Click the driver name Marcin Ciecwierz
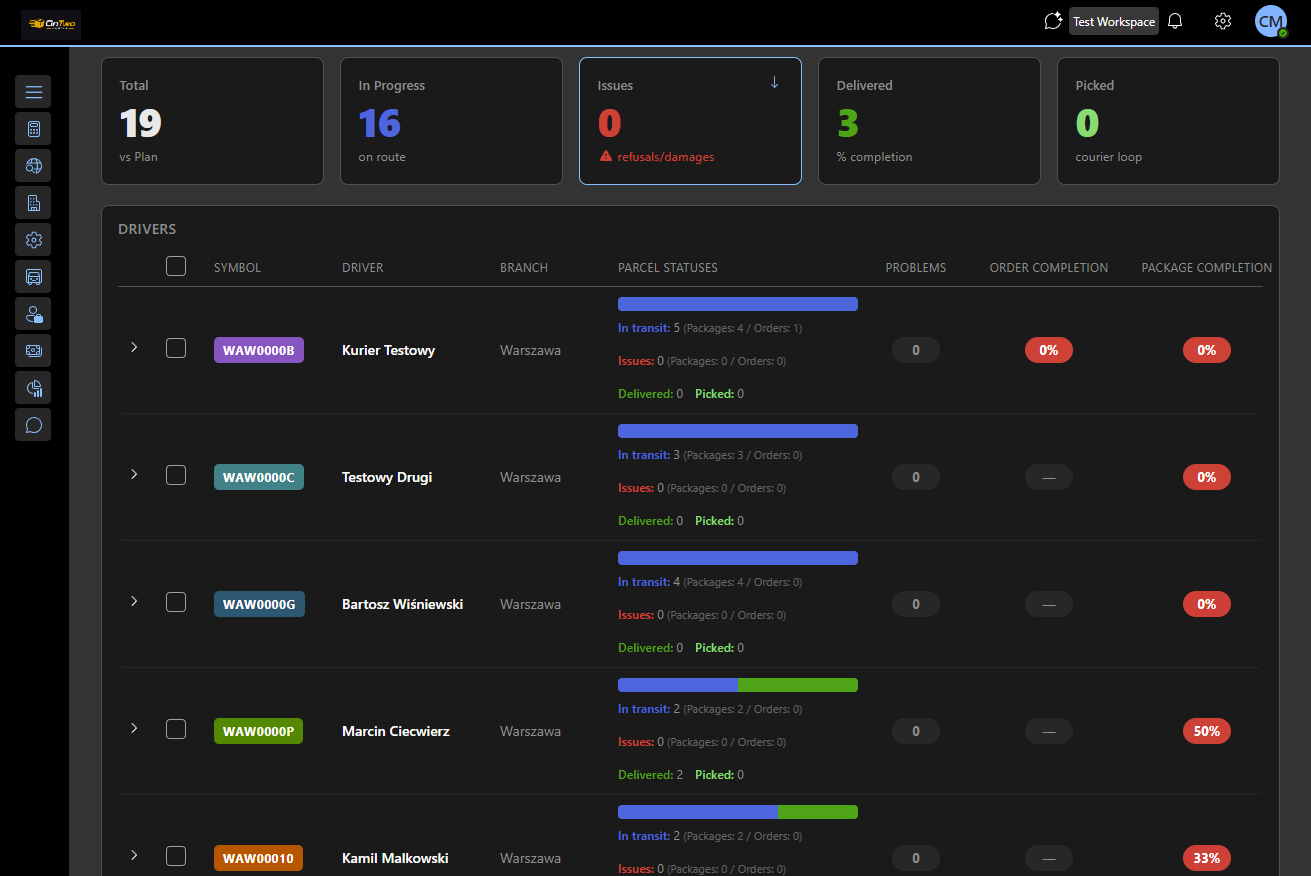The image size is (1311, 876). [396, 731]
